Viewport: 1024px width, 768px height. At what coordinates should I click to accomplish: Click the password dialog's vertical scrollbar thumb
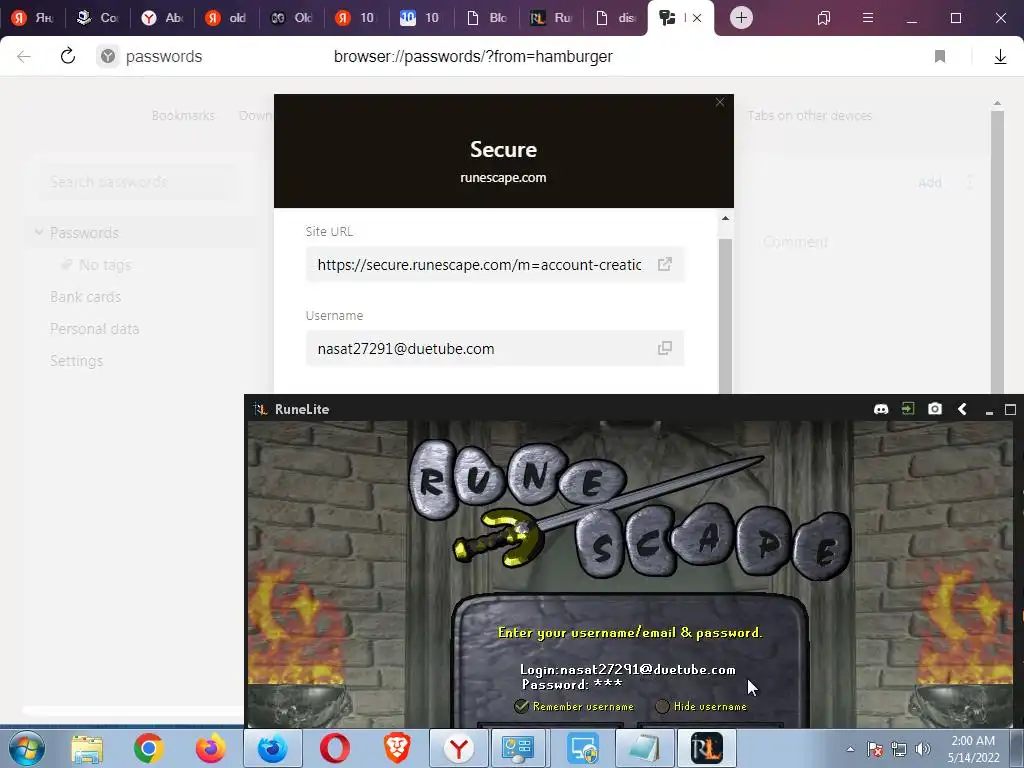click(x=725, y=315)
